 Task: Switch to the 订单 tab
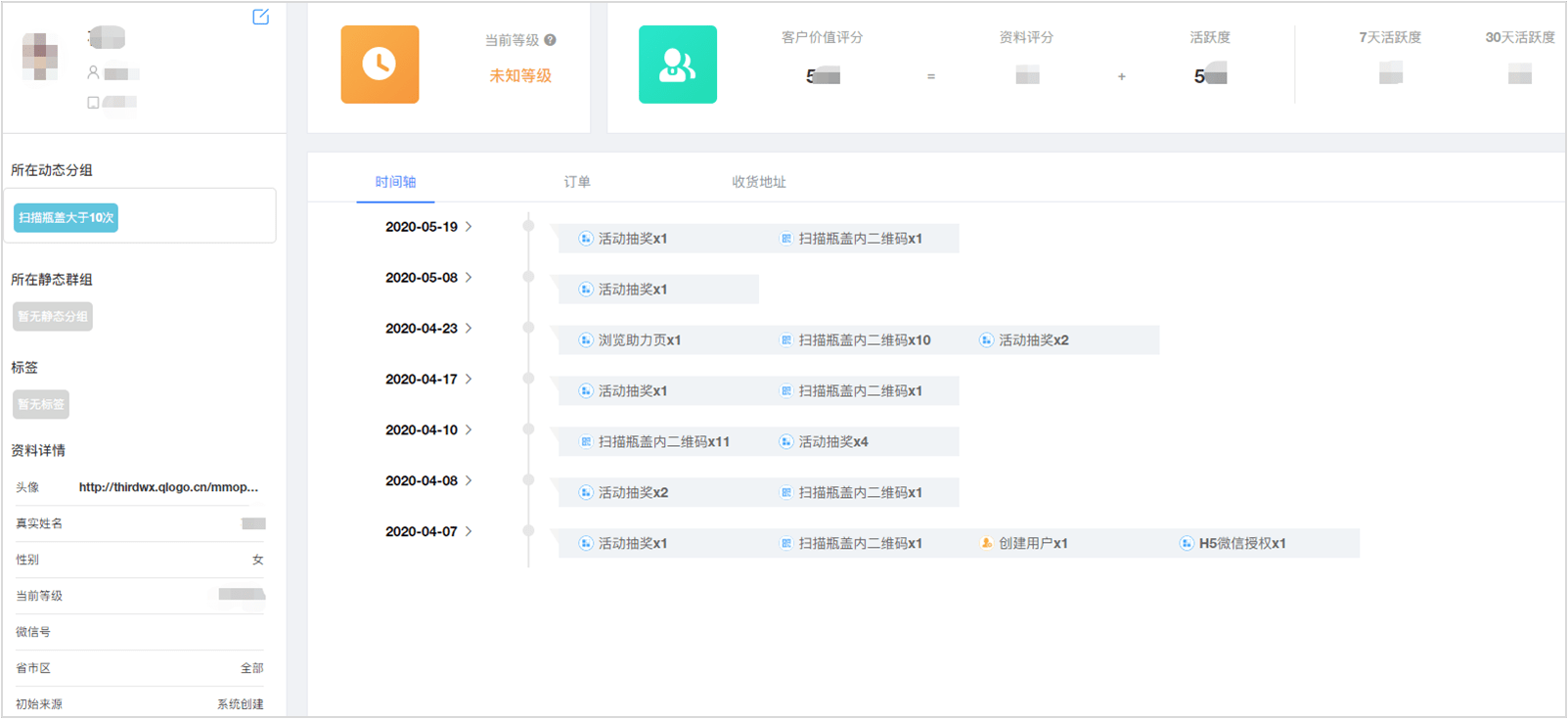point(577,182)
